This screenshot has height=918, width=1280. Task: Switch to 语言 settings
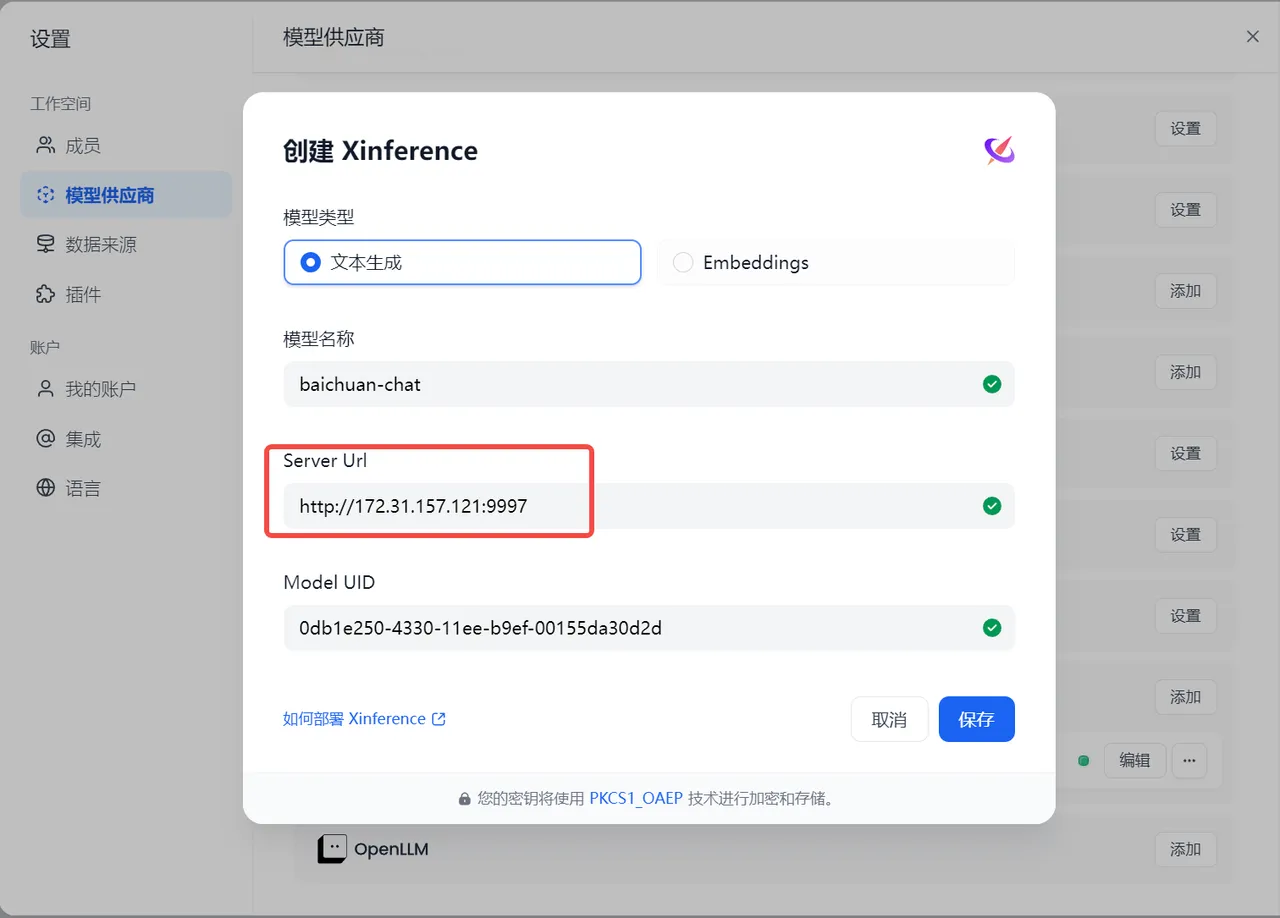click(x=82, y=489)
